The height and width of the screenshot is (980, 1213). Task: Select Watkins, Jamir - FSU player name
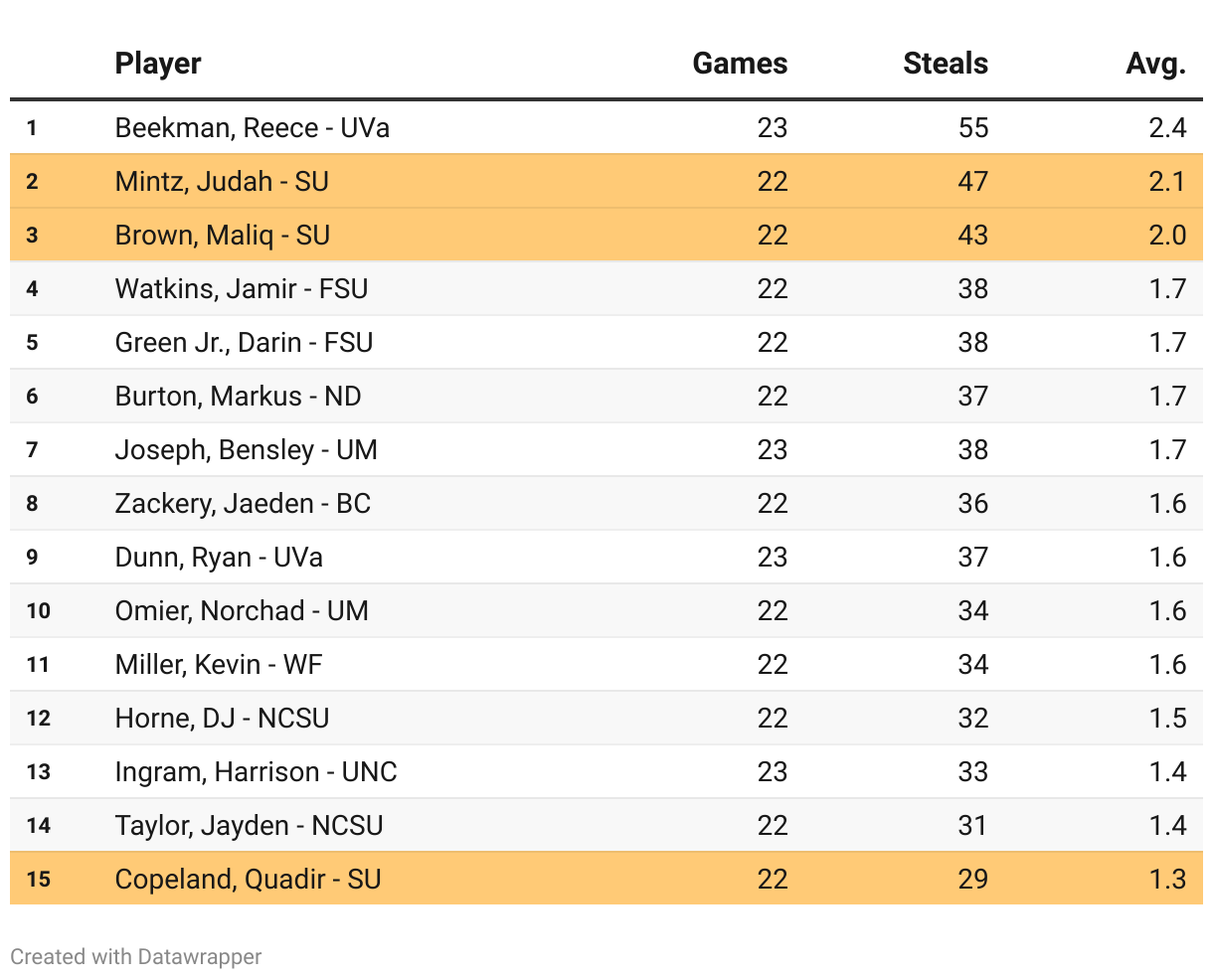[x=242, y=289]
